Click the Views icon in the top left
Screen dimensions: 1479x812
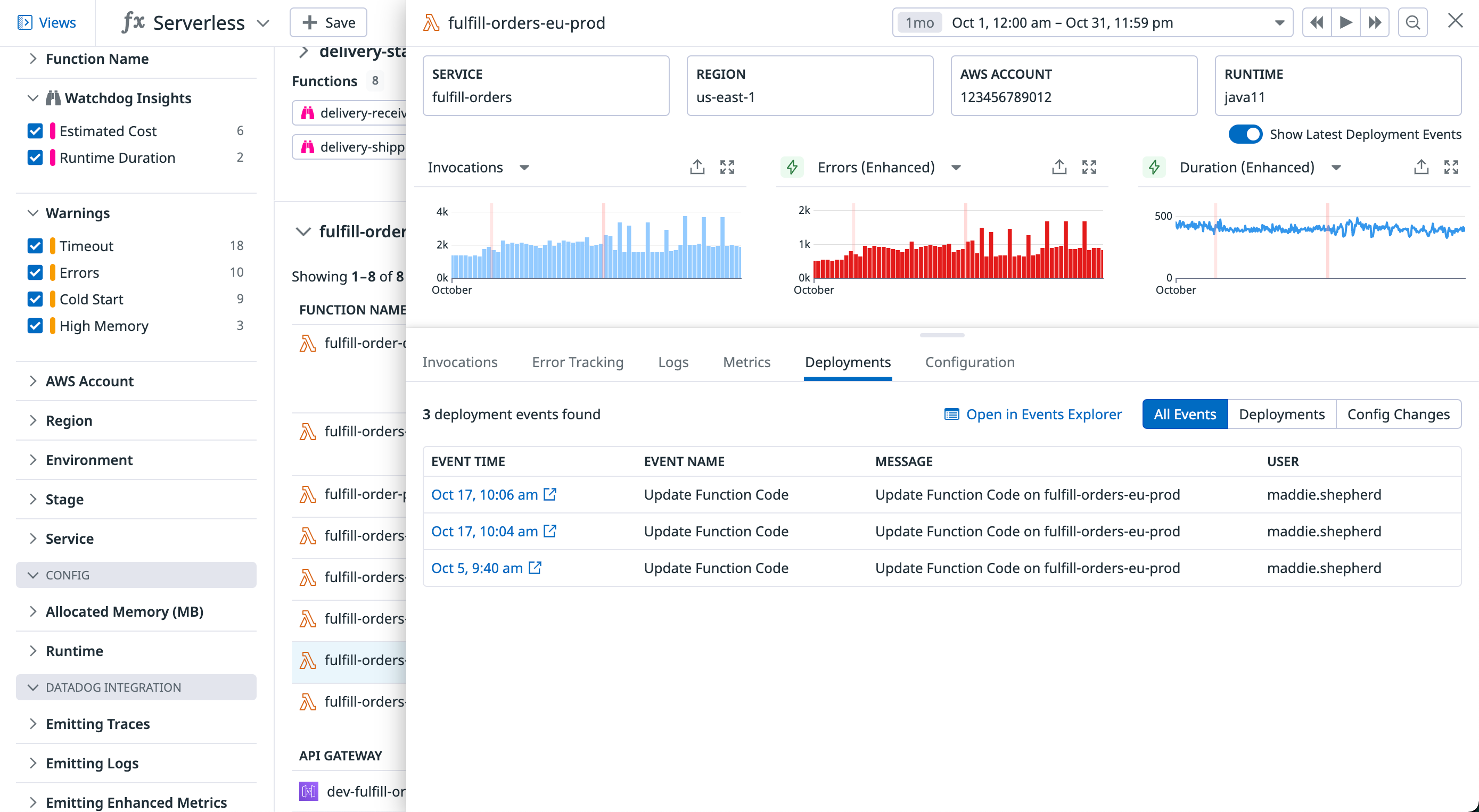click(x=25, y=22)
